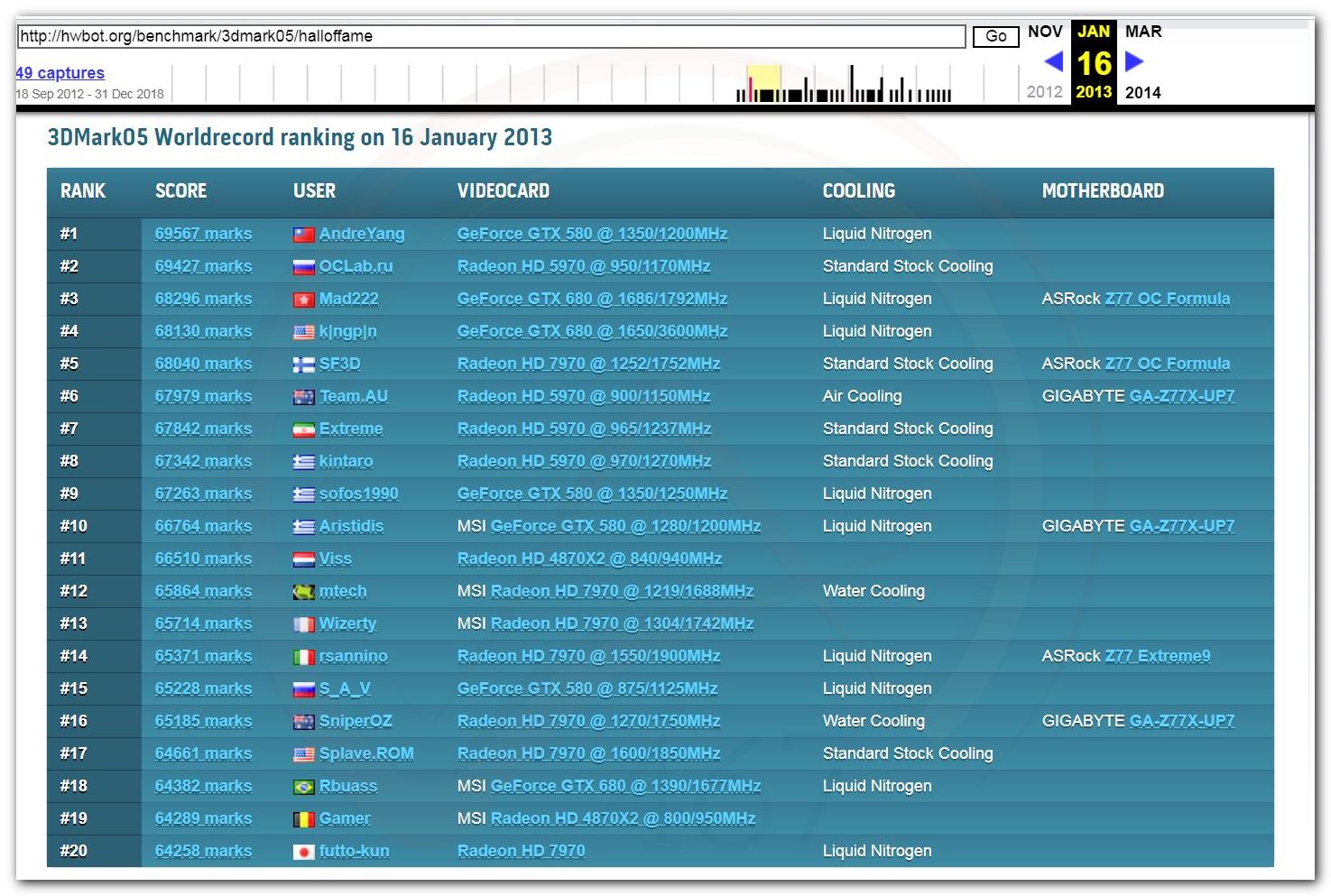Screen dimensions: 1331x896
Task: Click the Italian flag beside rsannino
Action: coord(304,657)
